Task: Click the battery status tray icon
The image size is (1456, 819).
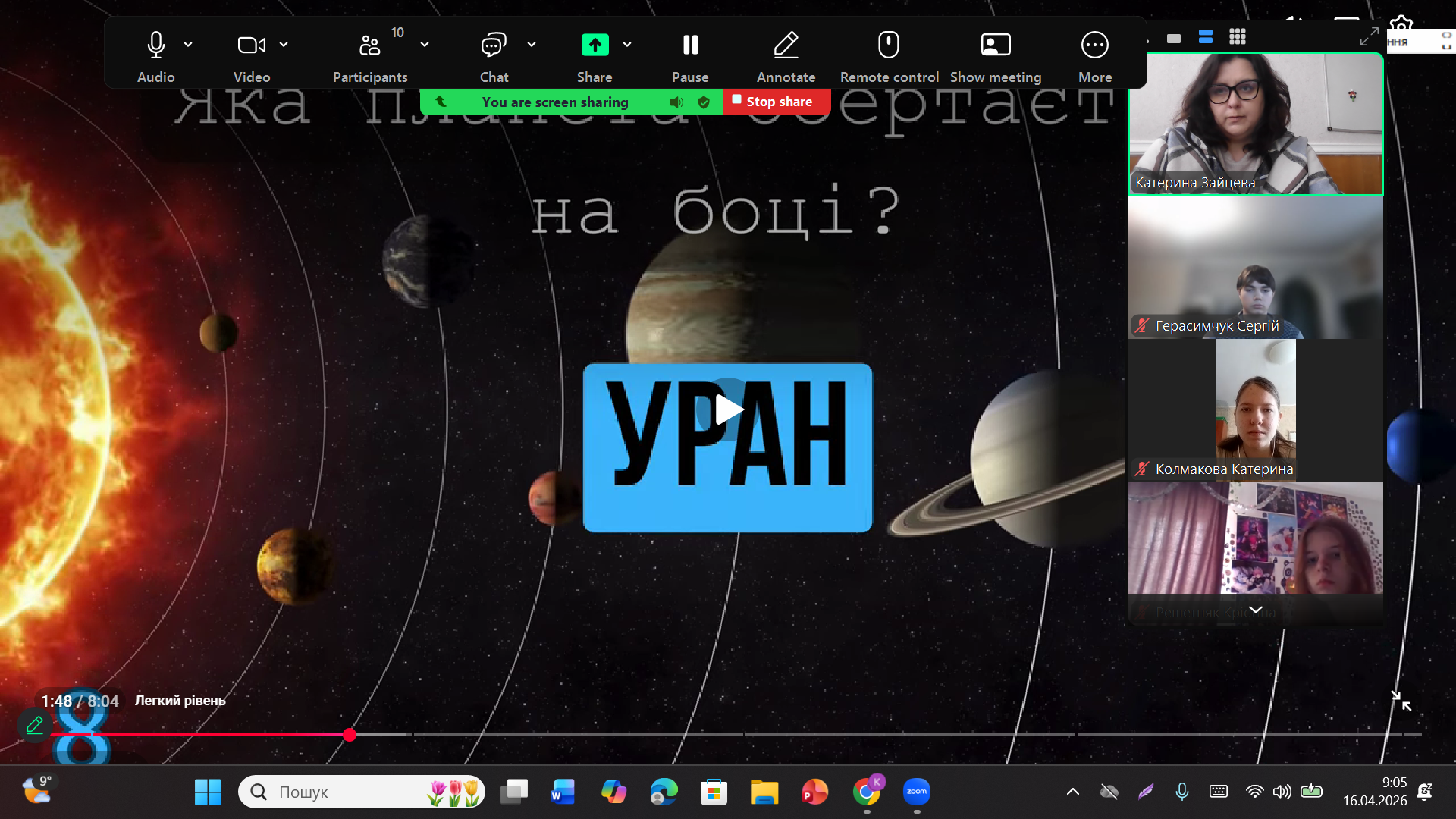Action: click(x=1312, y=792)
